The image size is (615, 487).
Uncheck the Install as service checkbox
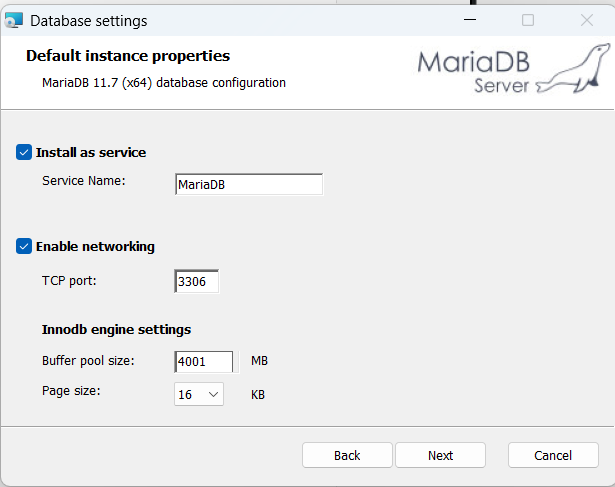[x=24, y=152]
